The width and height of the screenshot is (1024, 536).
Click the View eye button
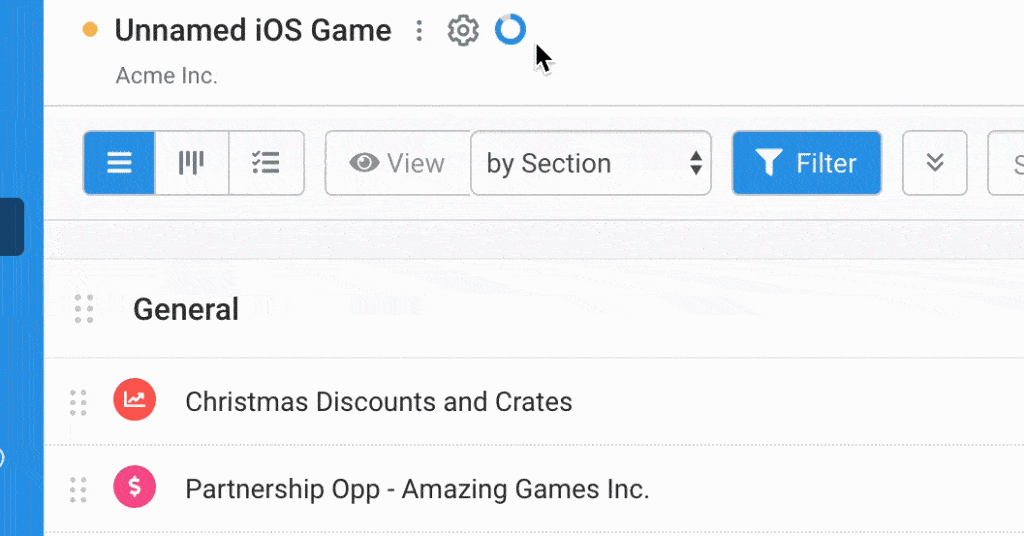(x=398, y=163)
